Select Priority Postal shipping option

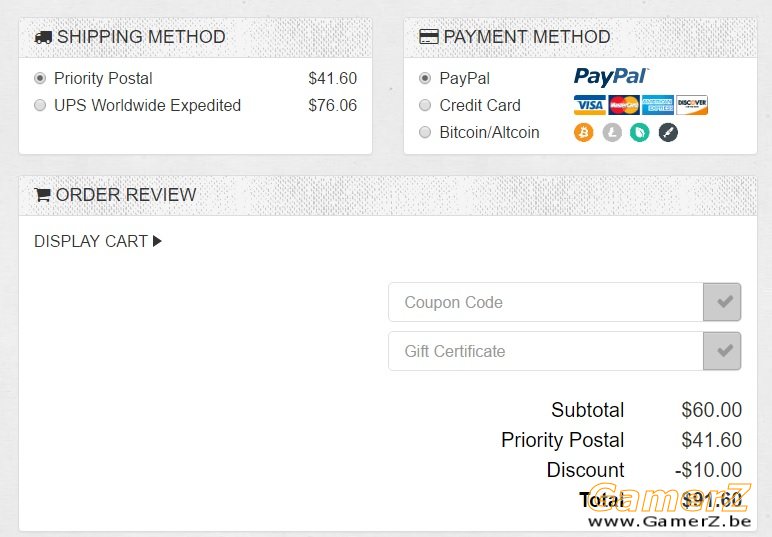coord(40,78)
